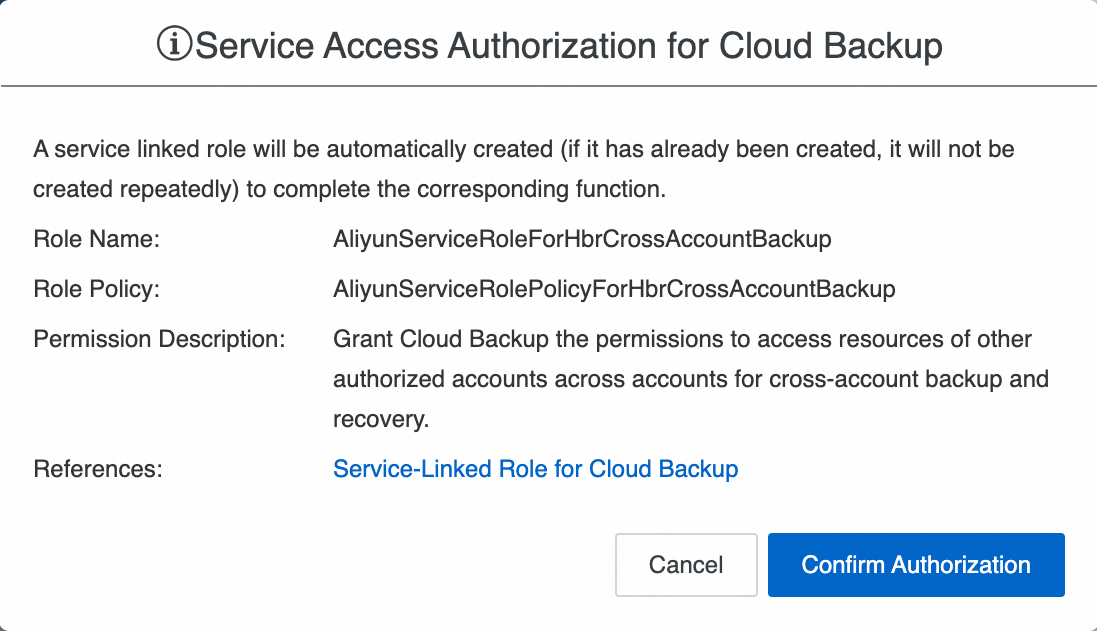This screenshot has width=1097, height=631.
Task: Open Service-Linked Role for Cloud Backup link
Action: pos(535,469)
